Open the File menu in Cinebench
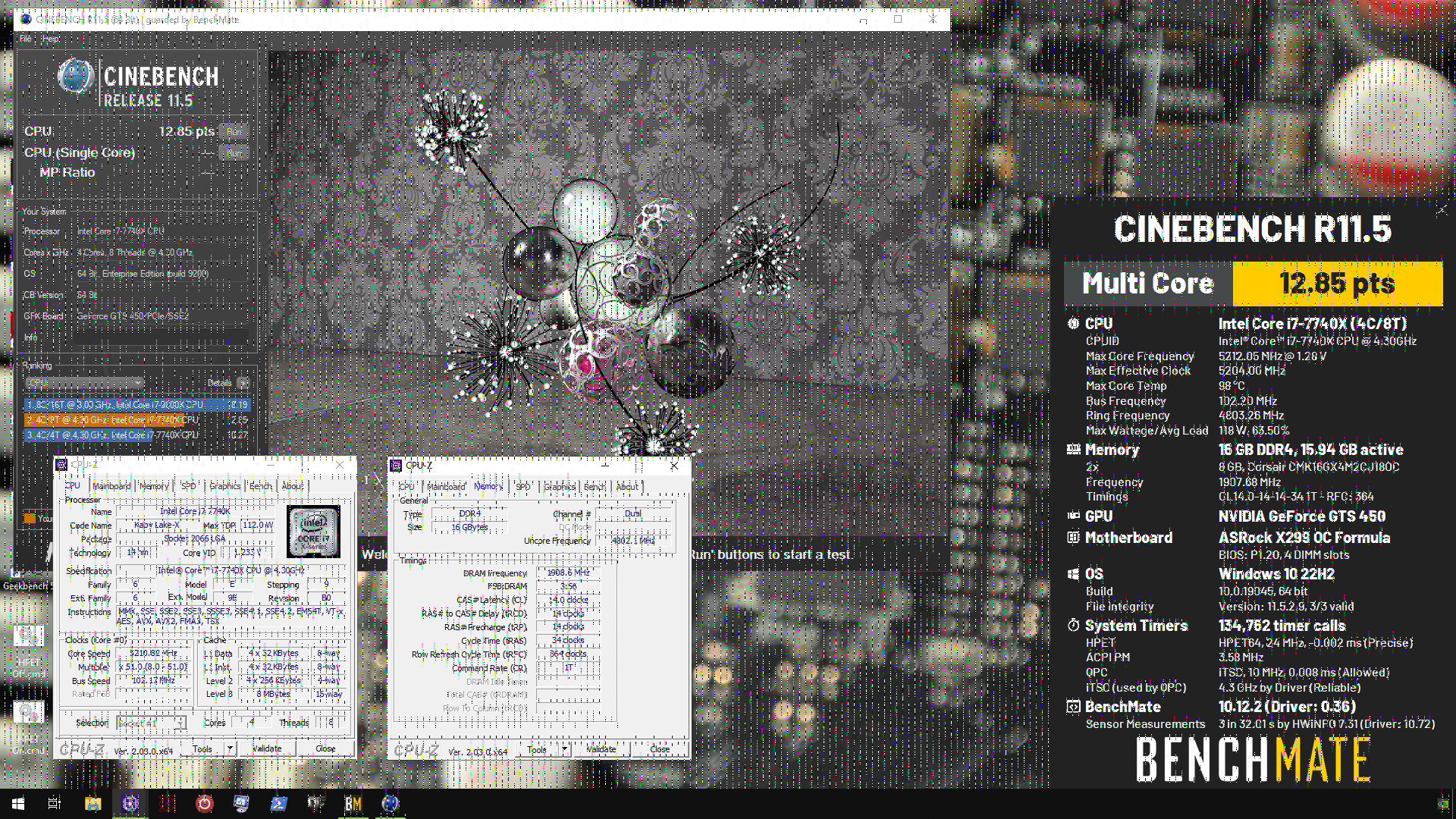 click(x=26, y=39)
